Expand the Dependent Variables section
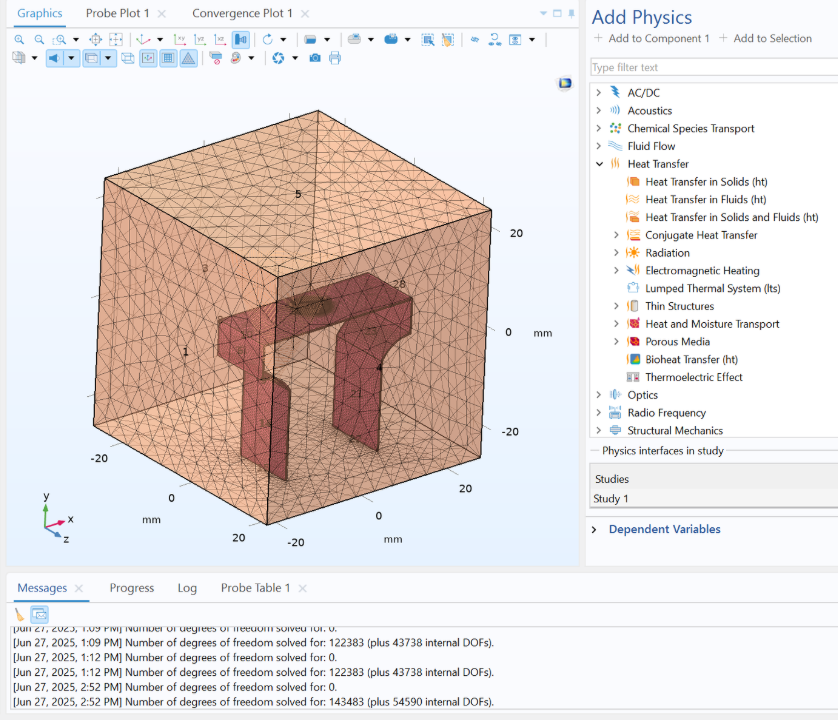 [x=594, y=529]
